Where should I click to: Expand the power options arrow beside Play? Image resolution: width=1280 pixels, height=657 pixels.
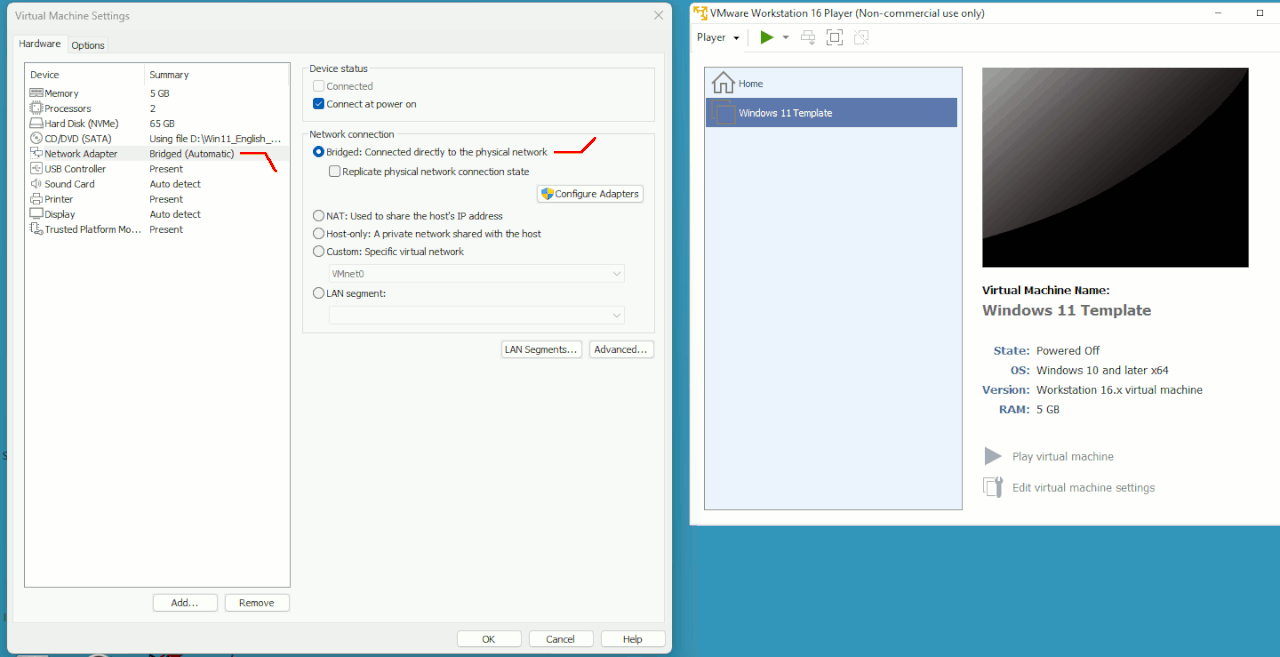point(785,37)
